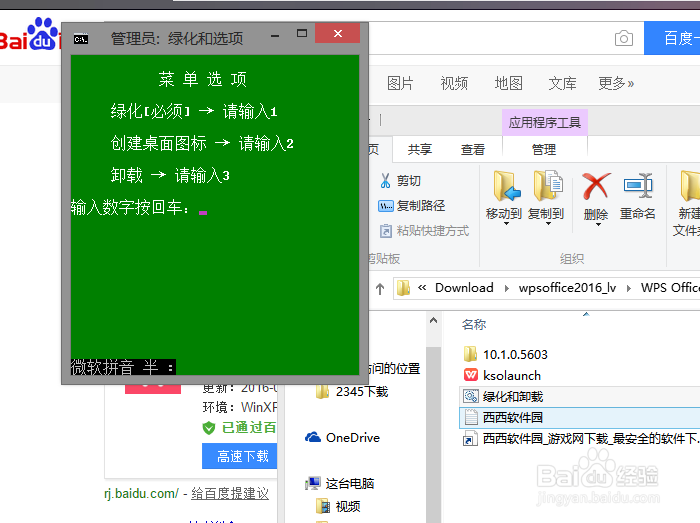This screenshot has width=700, height=523.
Task: Click the 给百度提建议 link
Action: click(230, 494)
